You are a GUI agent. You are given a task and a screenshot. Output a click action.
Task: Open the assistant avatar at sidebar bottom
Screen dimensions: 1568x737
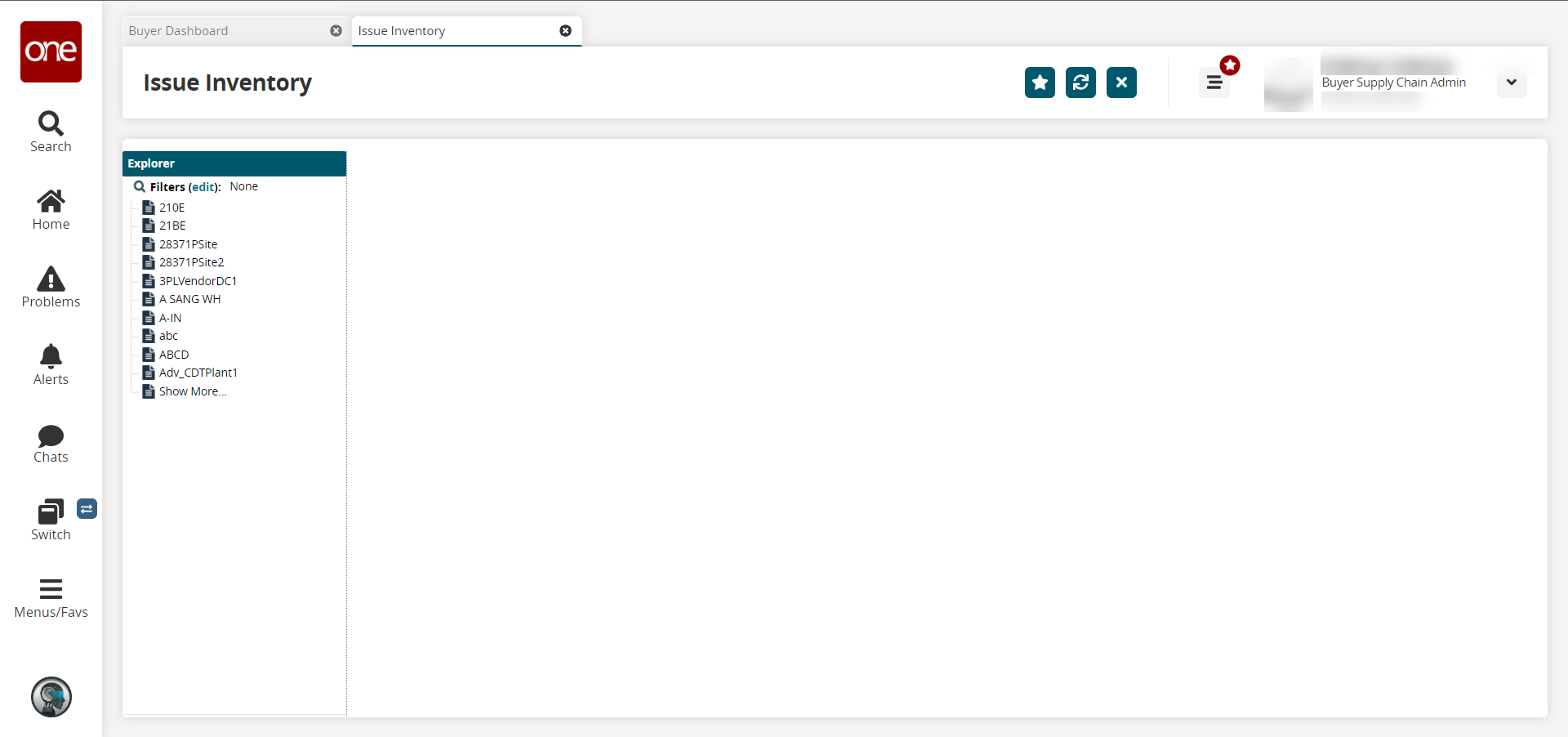coord(51,697)
